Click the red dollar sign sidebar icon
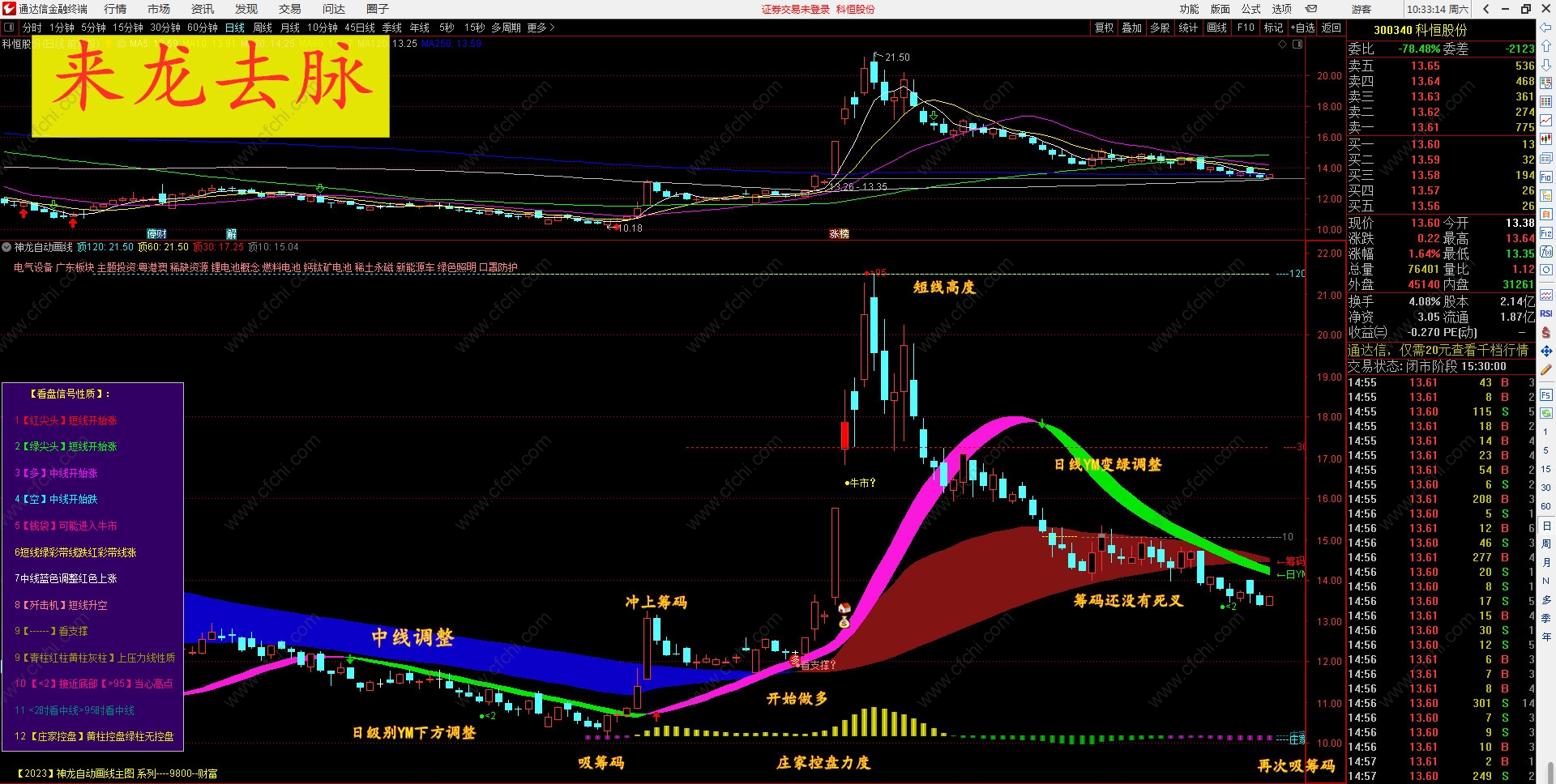Image resolution: width=1556 pixels, height=784 pixels. pyautogui.click(x=1546, y=332)
